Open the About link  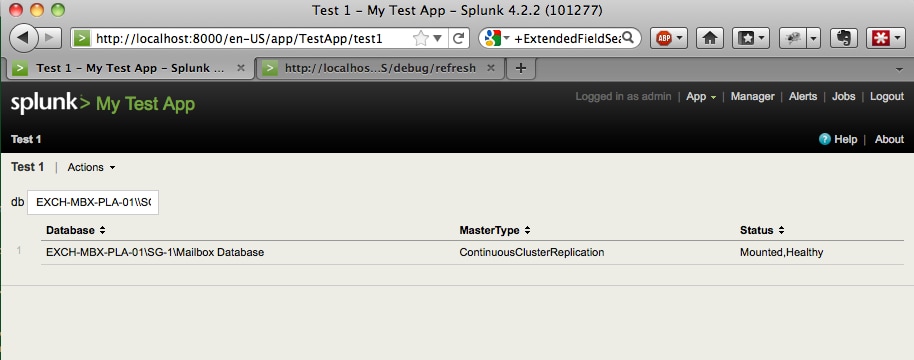click(x=889, y=139)
